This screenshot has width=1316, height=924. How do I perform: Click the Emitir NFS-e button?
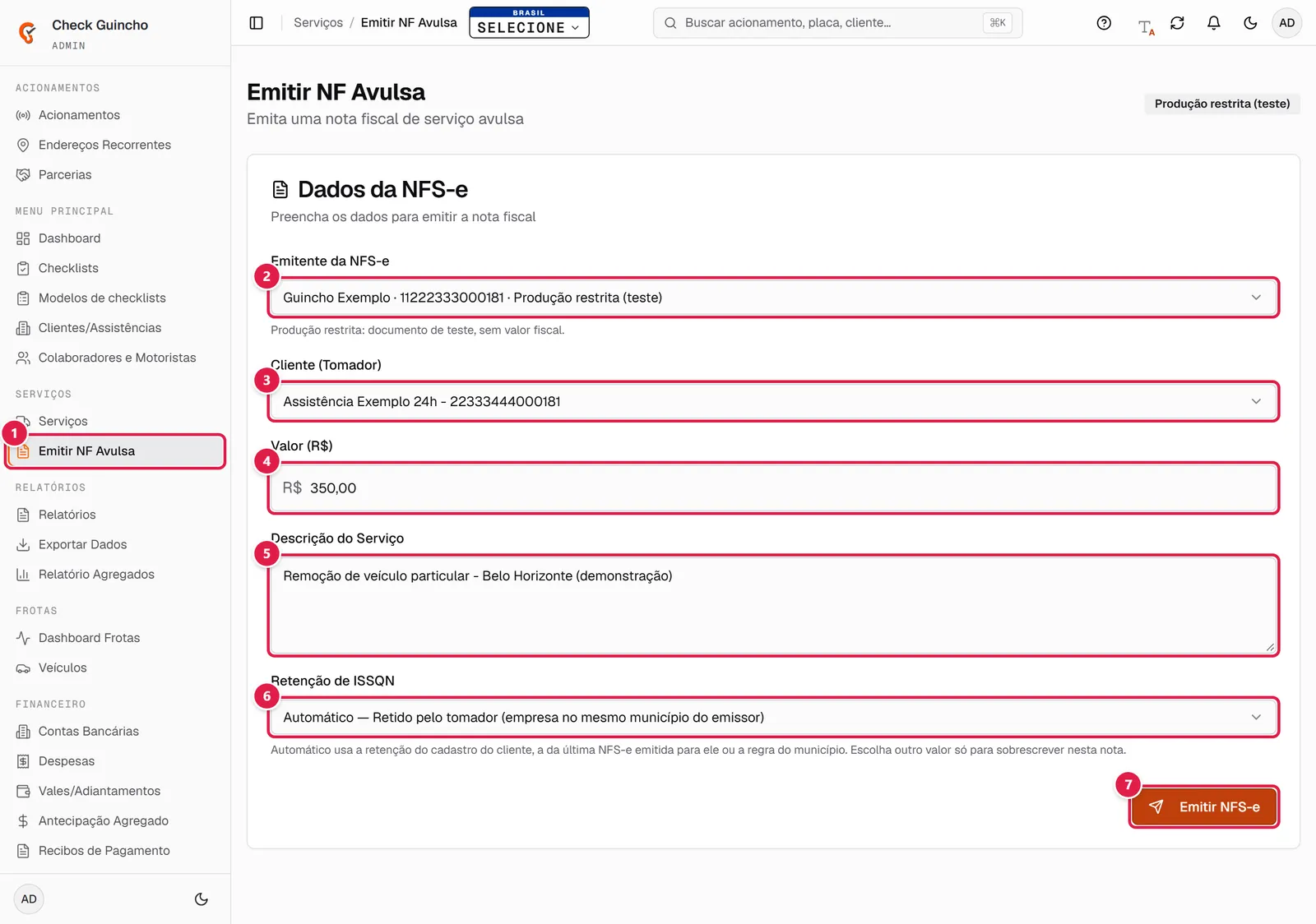pos(1204,807)
